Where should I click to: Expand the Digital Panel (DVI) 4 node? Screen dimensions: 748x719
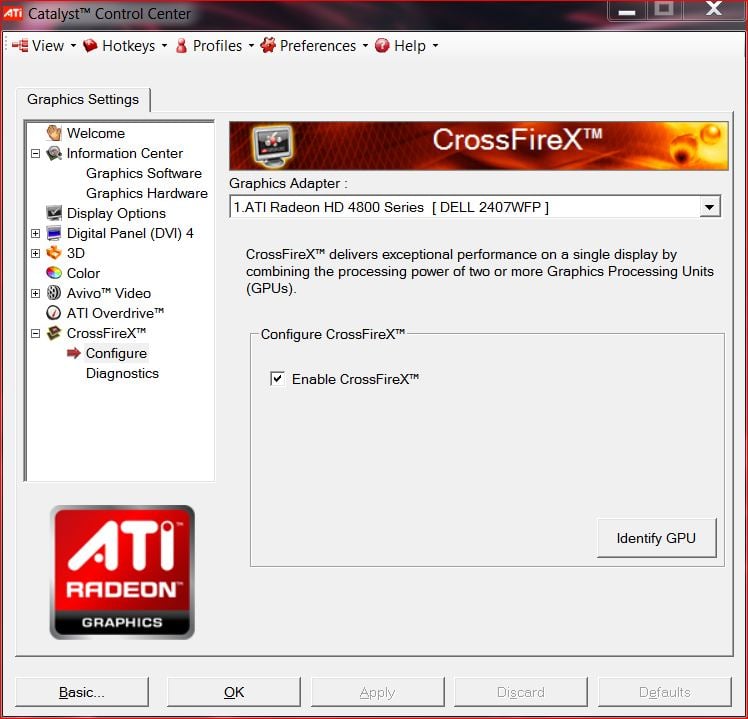(35, 233)
